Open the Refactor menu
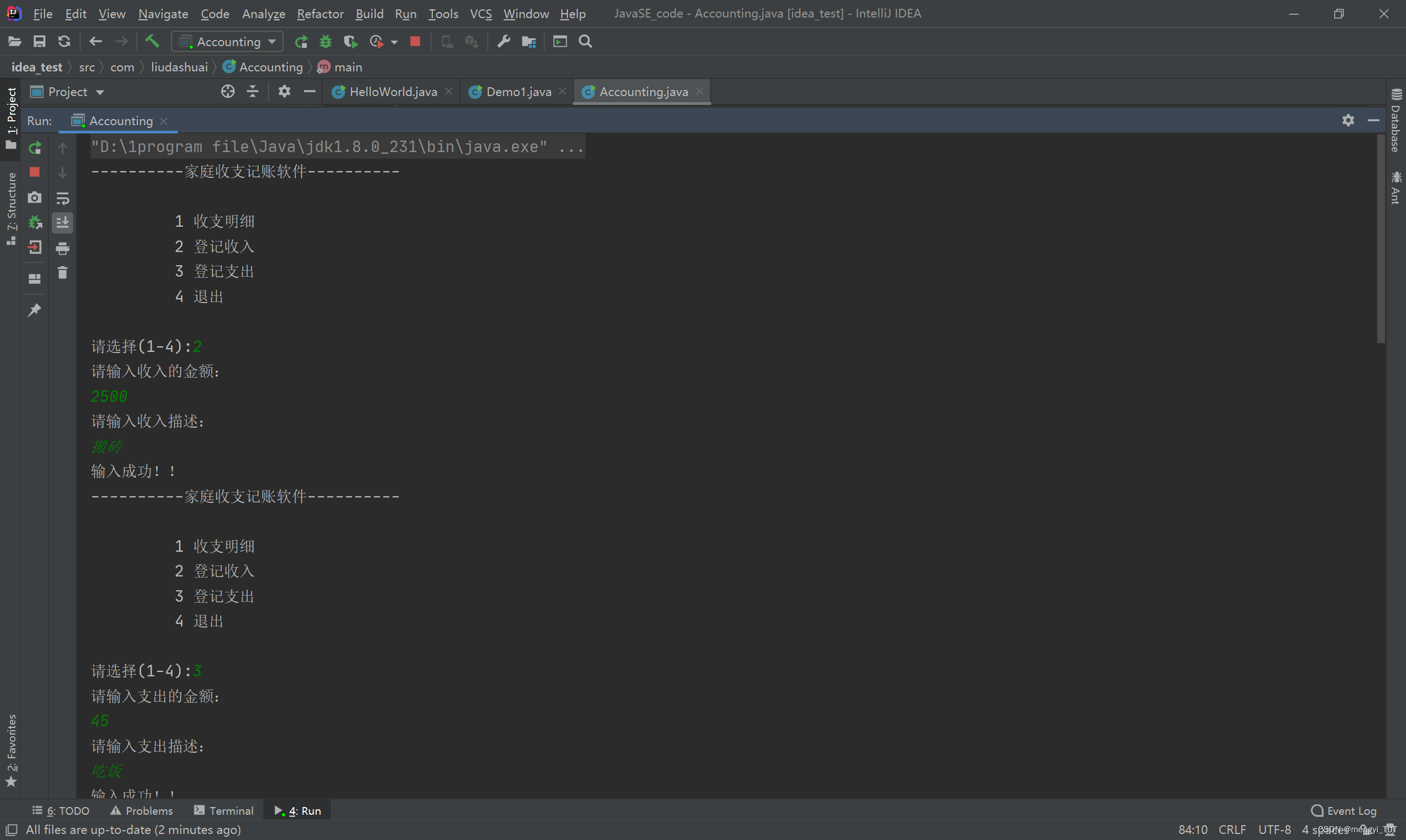The image size is (1406, 840). point(320,14)
